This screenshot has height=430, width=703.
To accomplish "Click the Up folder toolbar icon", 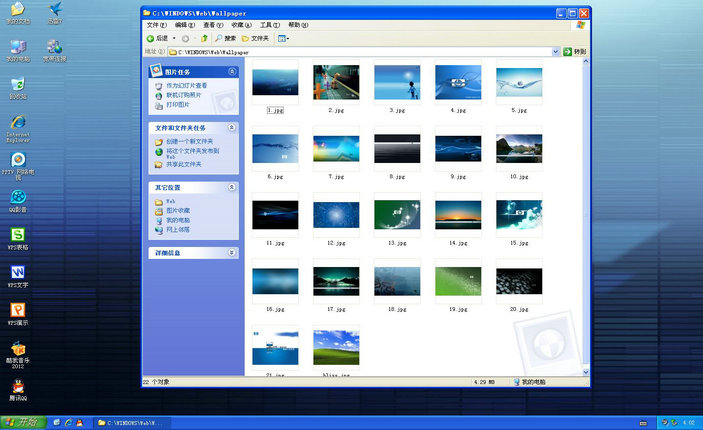I will [x=202, y=38].
